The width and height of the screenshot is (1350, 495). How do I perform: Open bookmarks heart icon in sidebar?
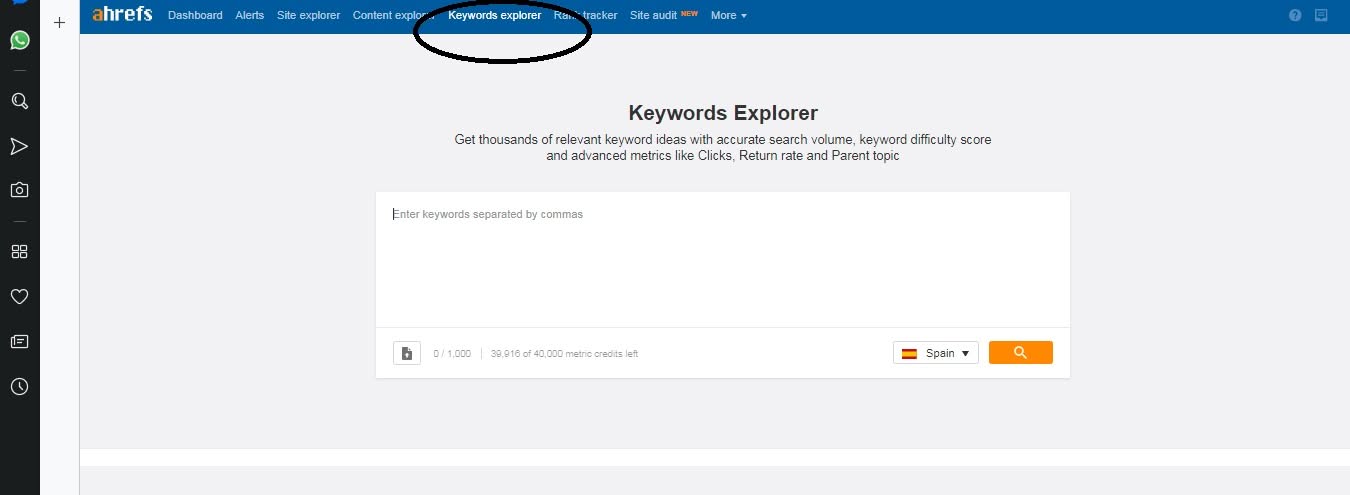coord(19,296)
